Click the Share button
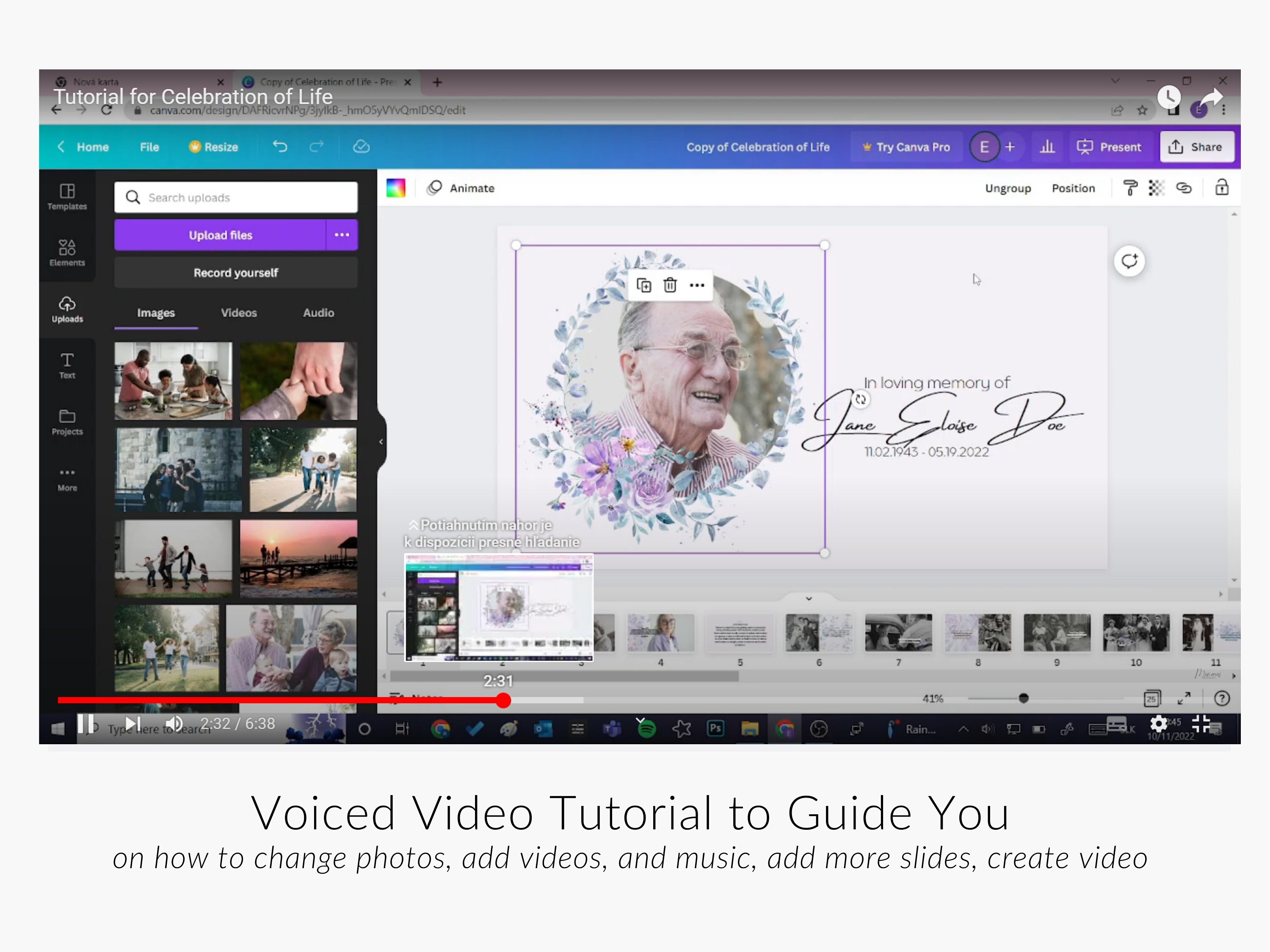 coord(1196,147)
